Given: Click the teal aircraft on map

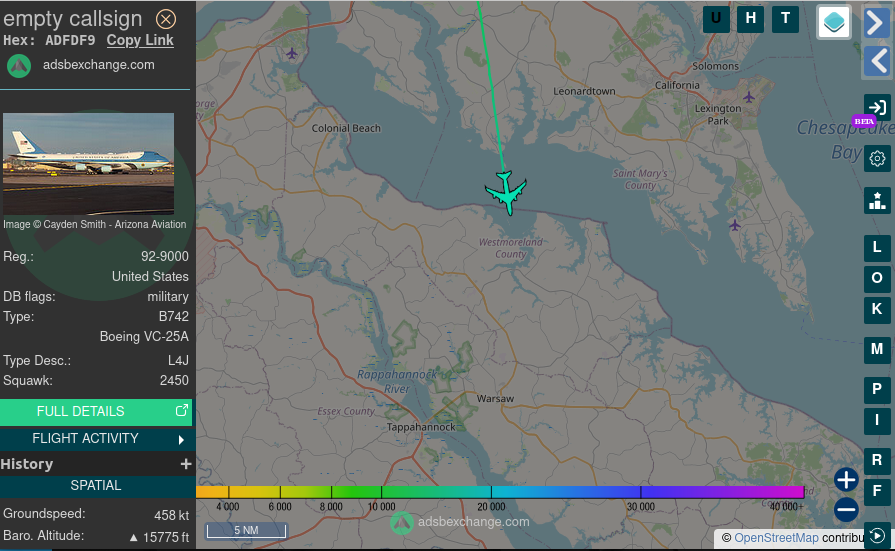Looking at the screenshot, I should [x=506, y=192].
